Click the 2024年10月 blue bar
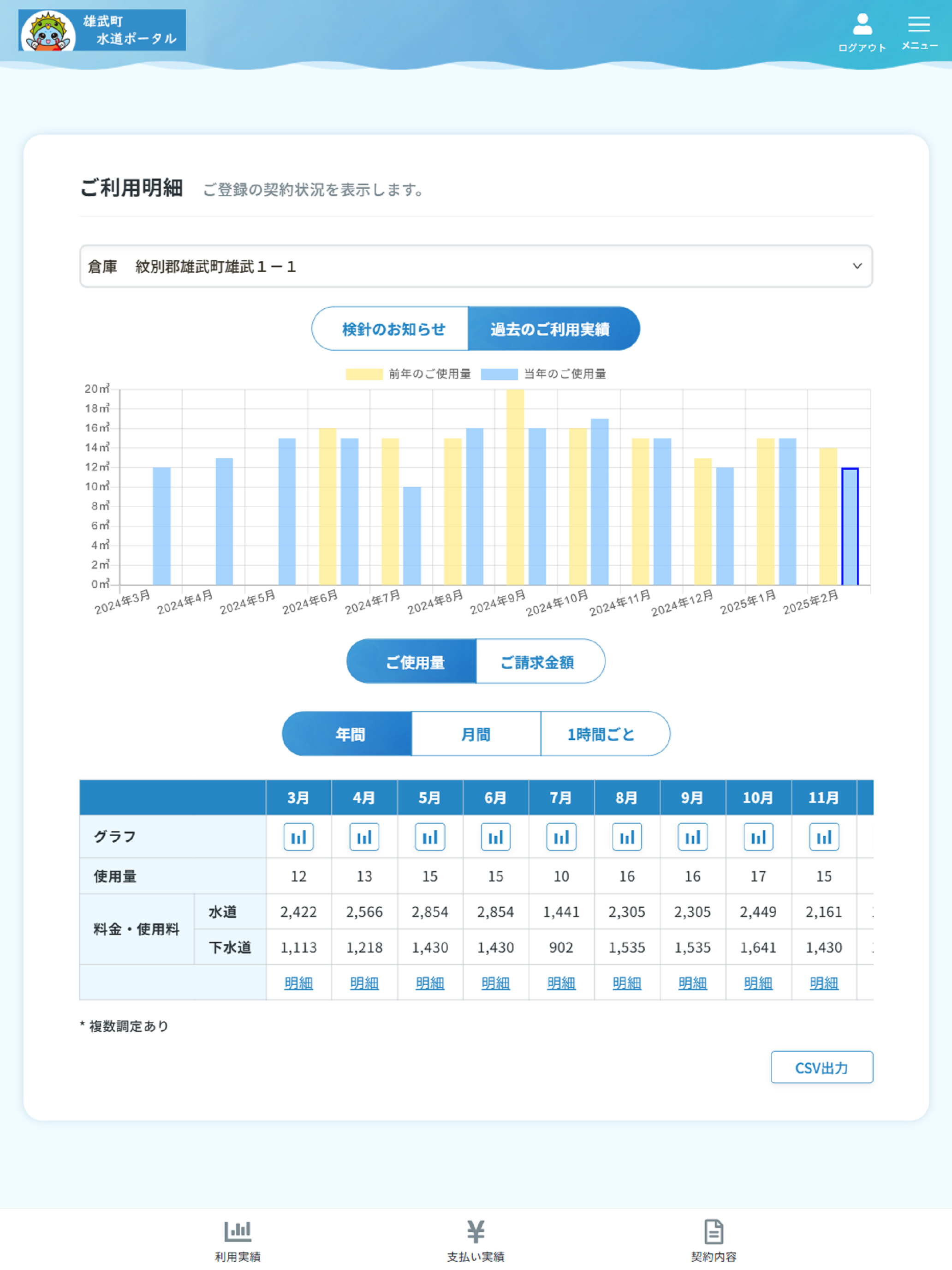Viewport: 952px width, 1270px height. pos(600,502)
